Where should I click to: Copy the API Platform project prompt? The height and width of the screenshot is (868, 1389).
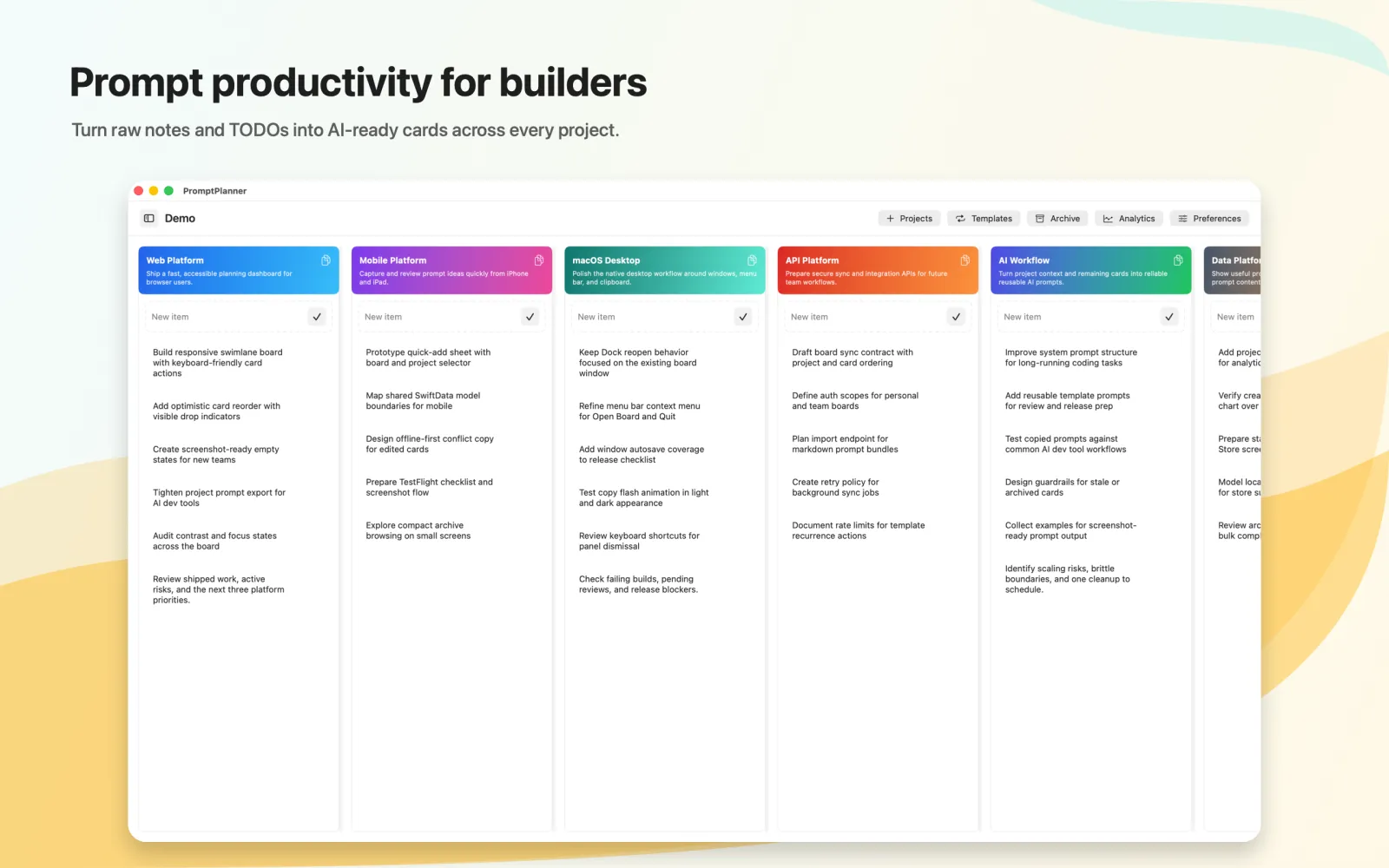click(x=965, y=260)
